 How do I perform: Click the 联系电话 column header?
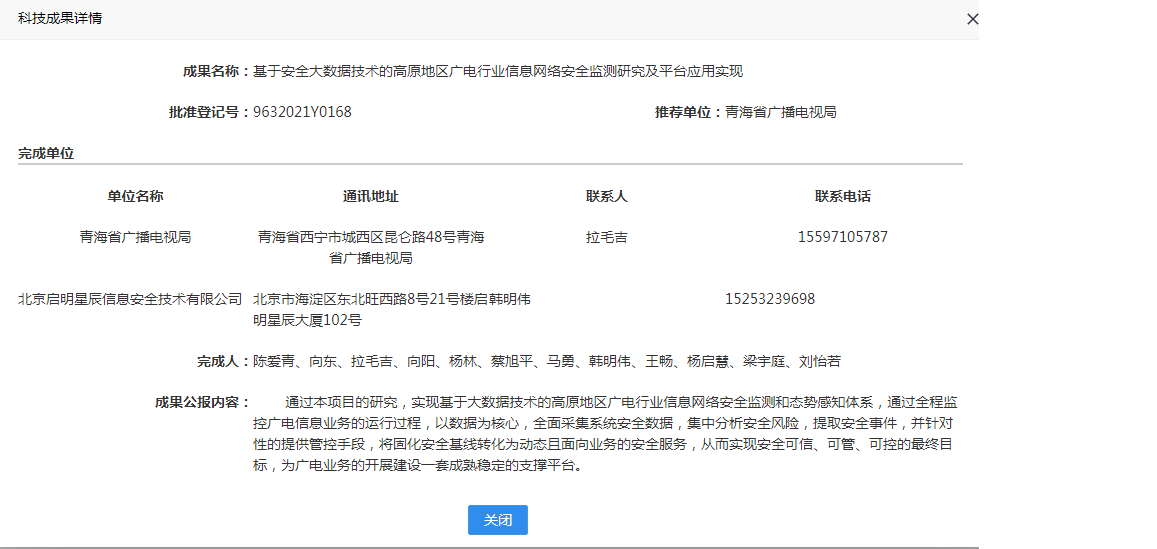point(843,196)
